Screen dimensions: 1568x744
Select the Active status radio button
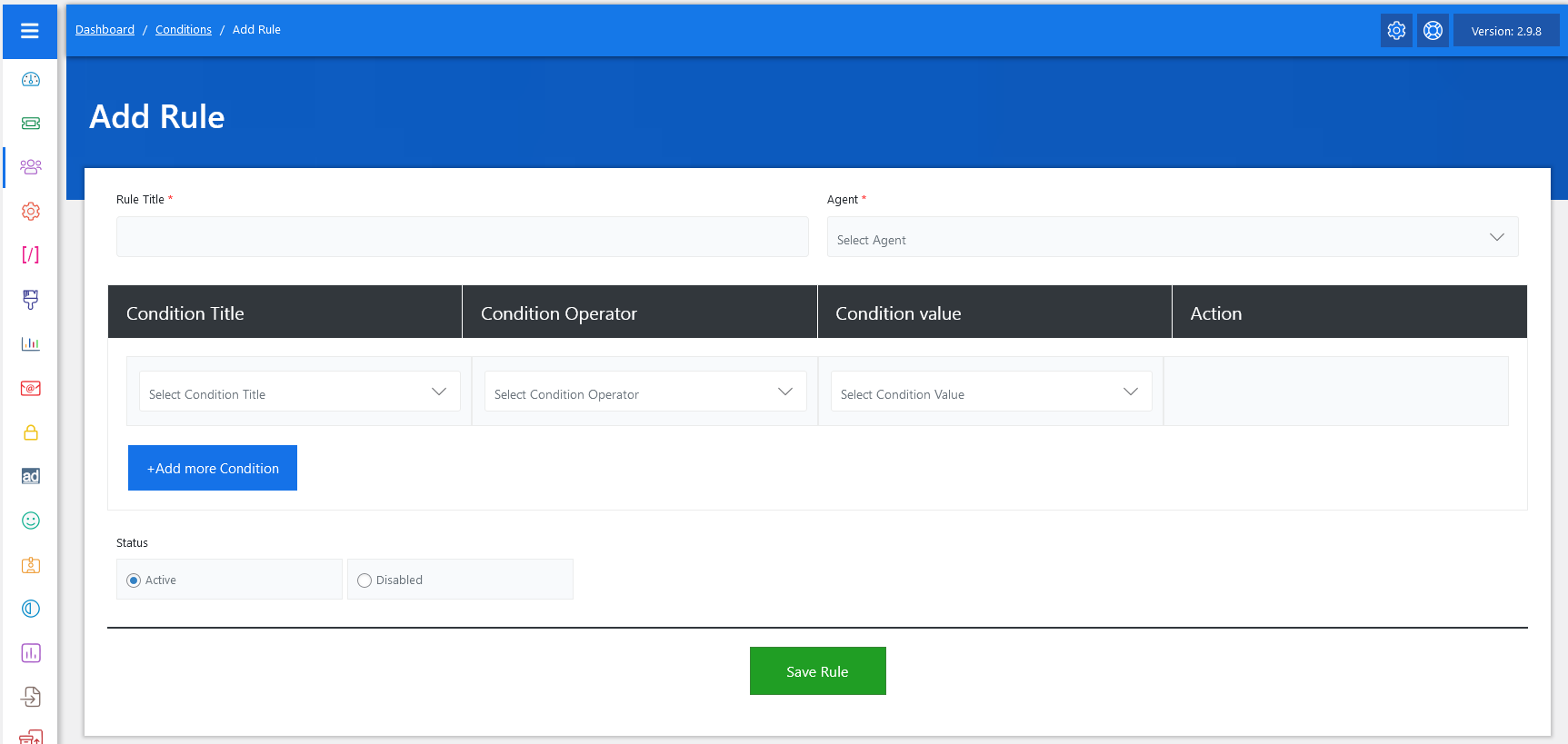(x=134, y=580)
